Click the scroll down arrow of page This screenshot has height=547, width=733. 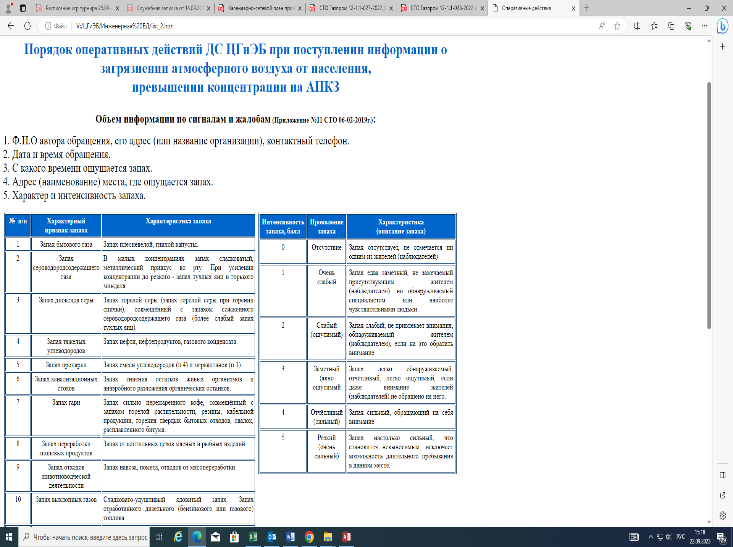(x=709, y=522)
